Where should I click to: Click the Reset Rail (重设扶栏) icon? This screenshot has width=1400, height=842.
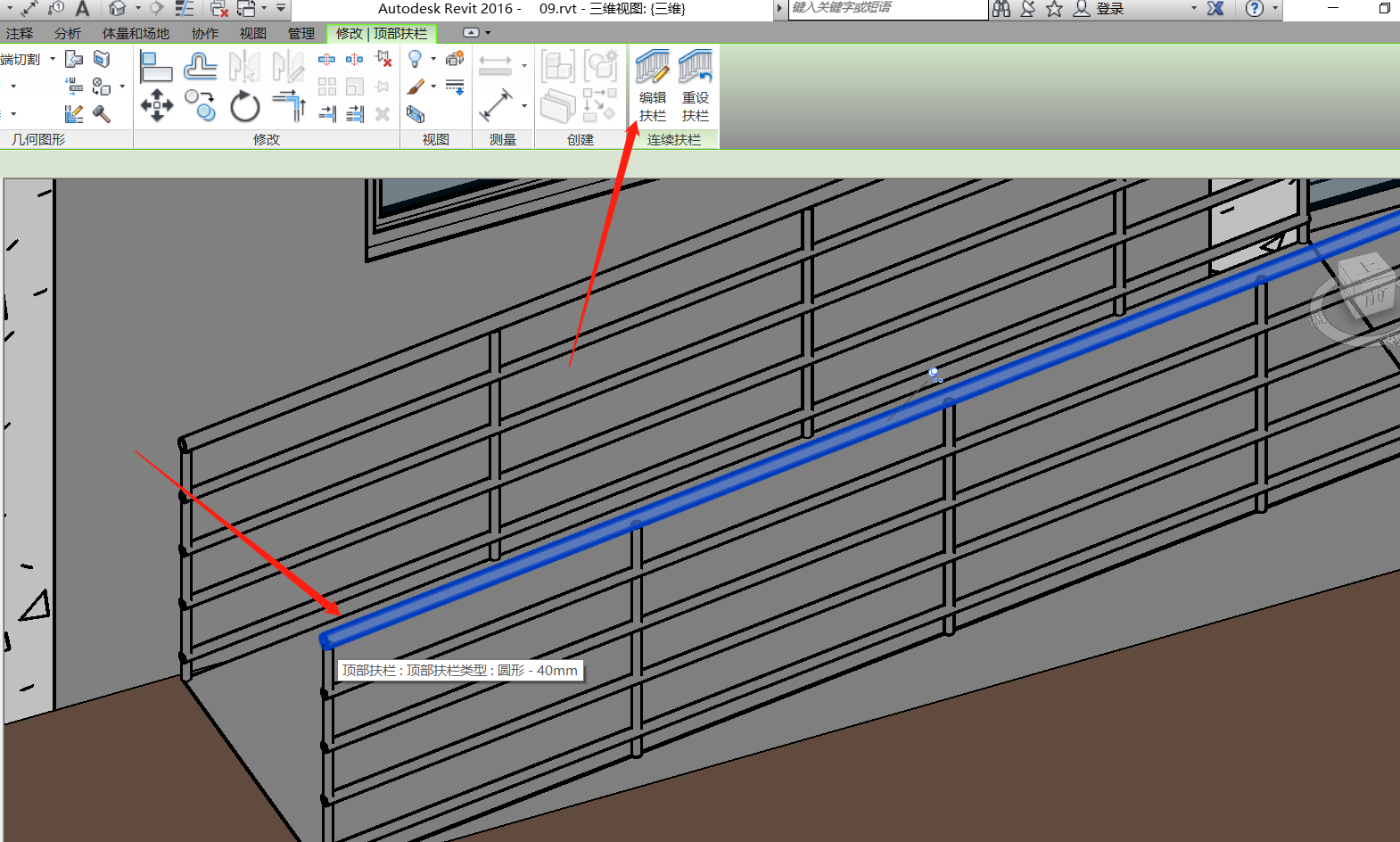tap(695, 70)
